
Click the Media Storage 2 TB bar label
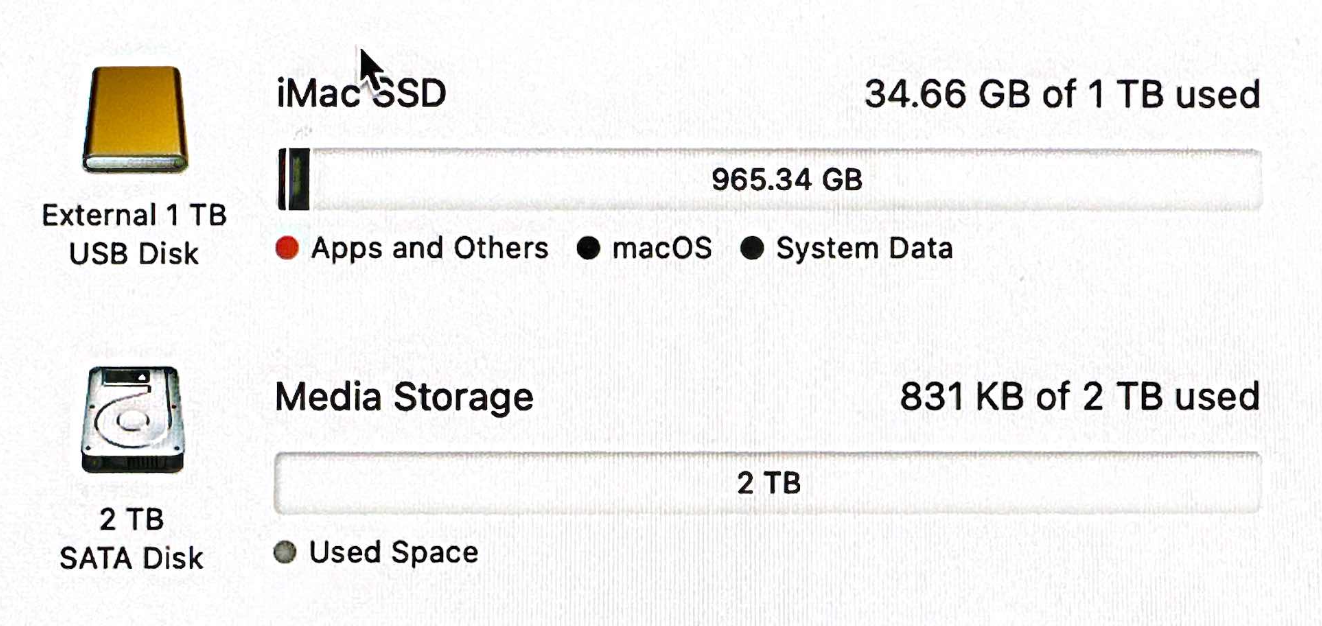[x=768, y=484]
